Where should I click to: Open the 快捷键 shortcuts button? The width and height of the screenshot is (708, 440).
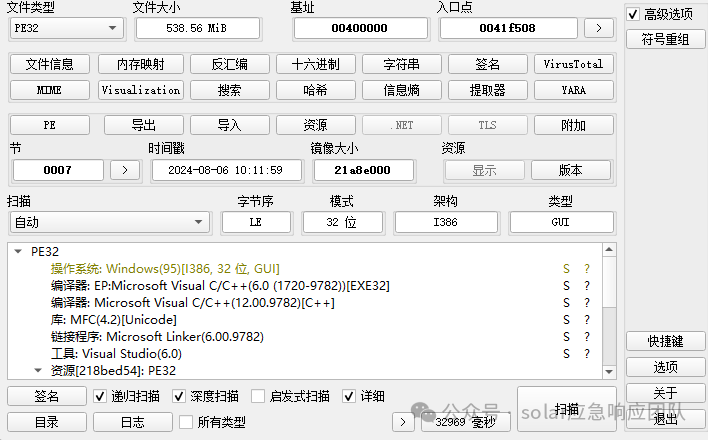(665, 341)
